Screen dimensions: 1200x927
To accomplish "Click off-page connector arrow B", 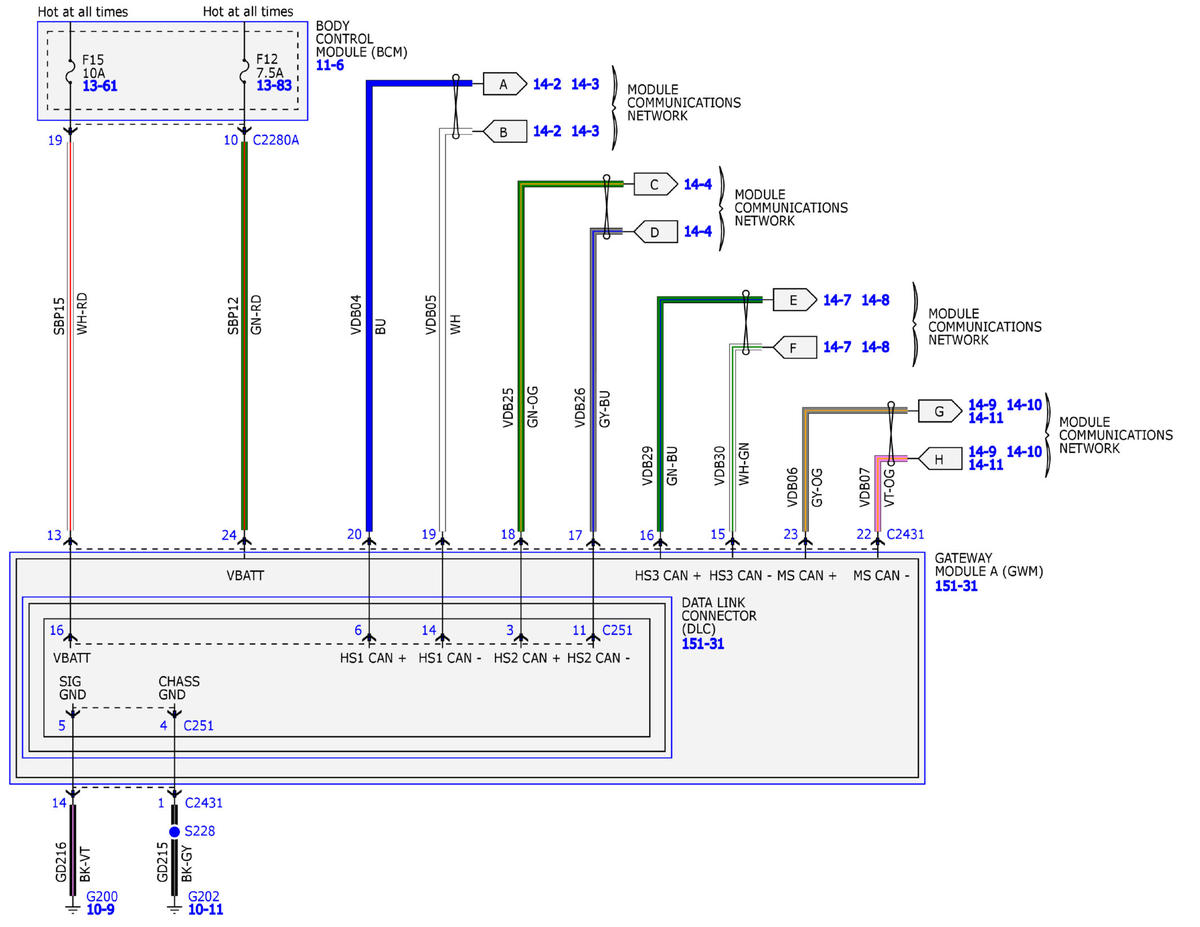I will pos(503,131).
